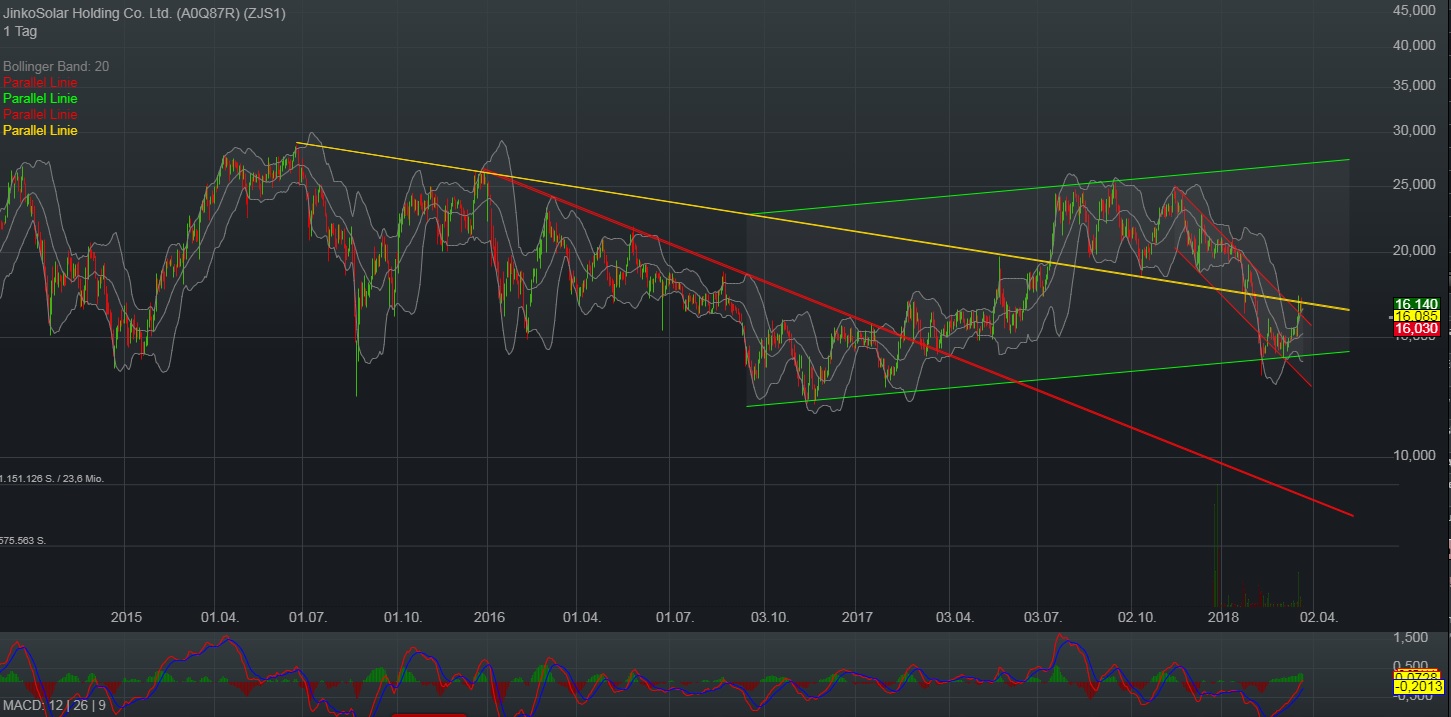Image resolution: width=1451 pixels, height=717 pixels.
Task: Click the 2016 date axis label
Action: pyautogui.click(x=488, y=618)
